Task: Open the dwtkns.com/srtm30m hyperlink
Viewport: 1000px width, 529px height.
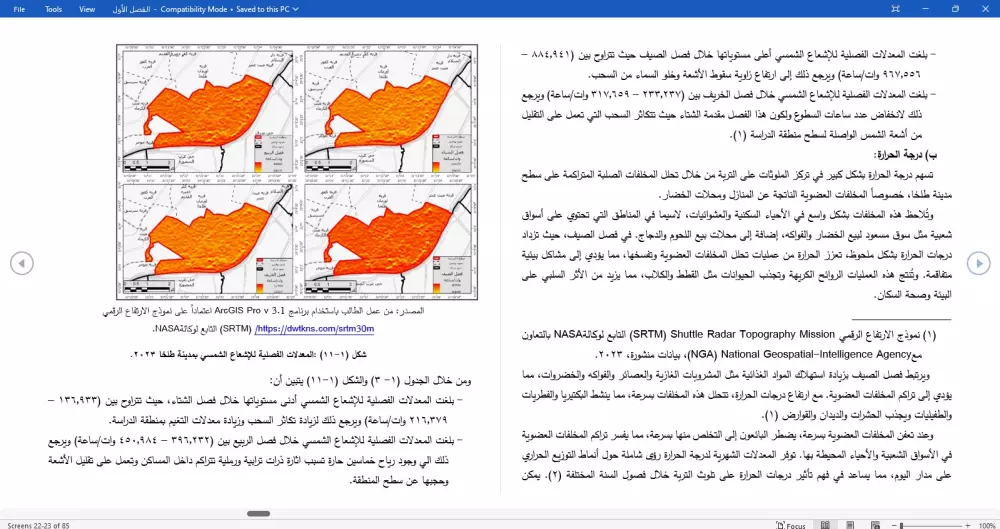Action: point(314,329)
